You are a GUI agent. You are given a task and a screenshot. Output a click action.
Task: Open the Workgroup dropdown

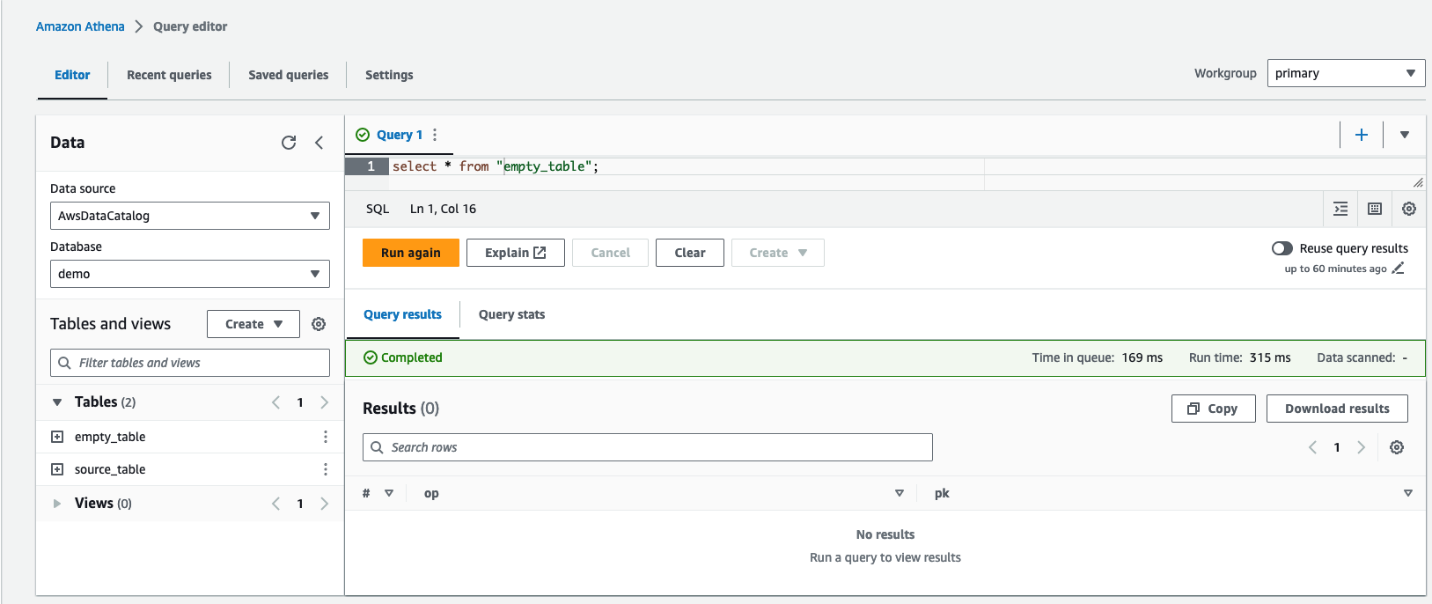(x=1345, y=72)
